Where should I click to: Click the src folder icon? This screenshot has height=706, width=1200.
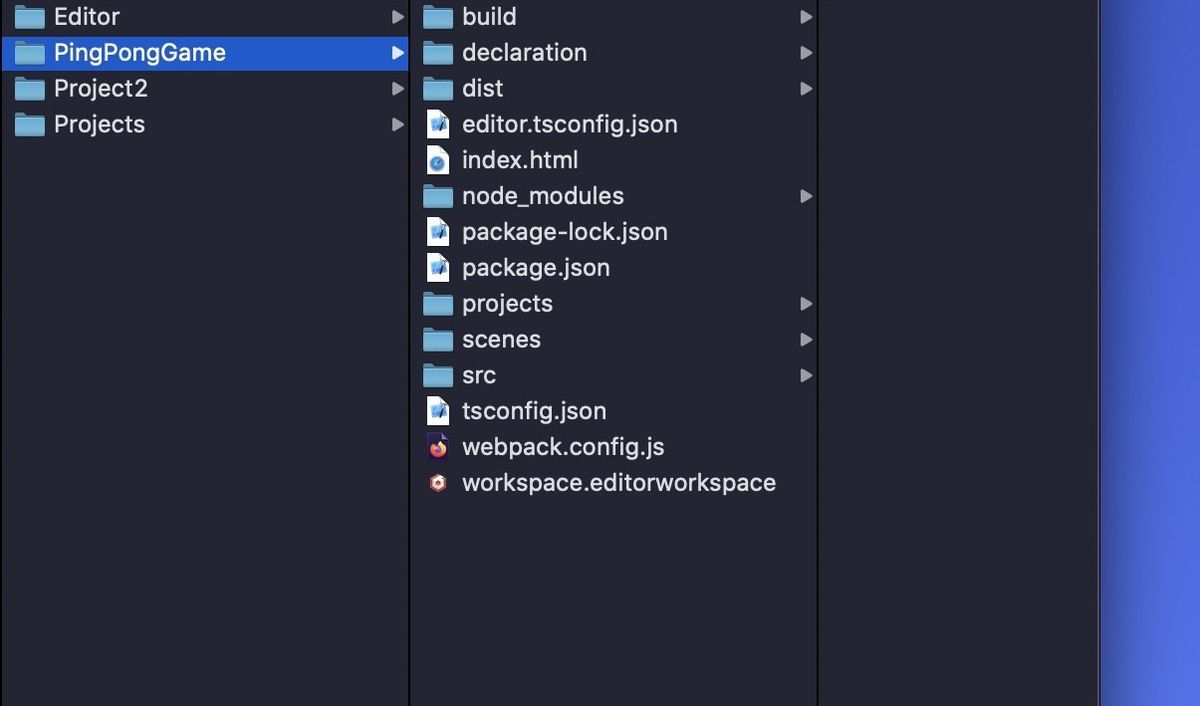click(437, 375)
